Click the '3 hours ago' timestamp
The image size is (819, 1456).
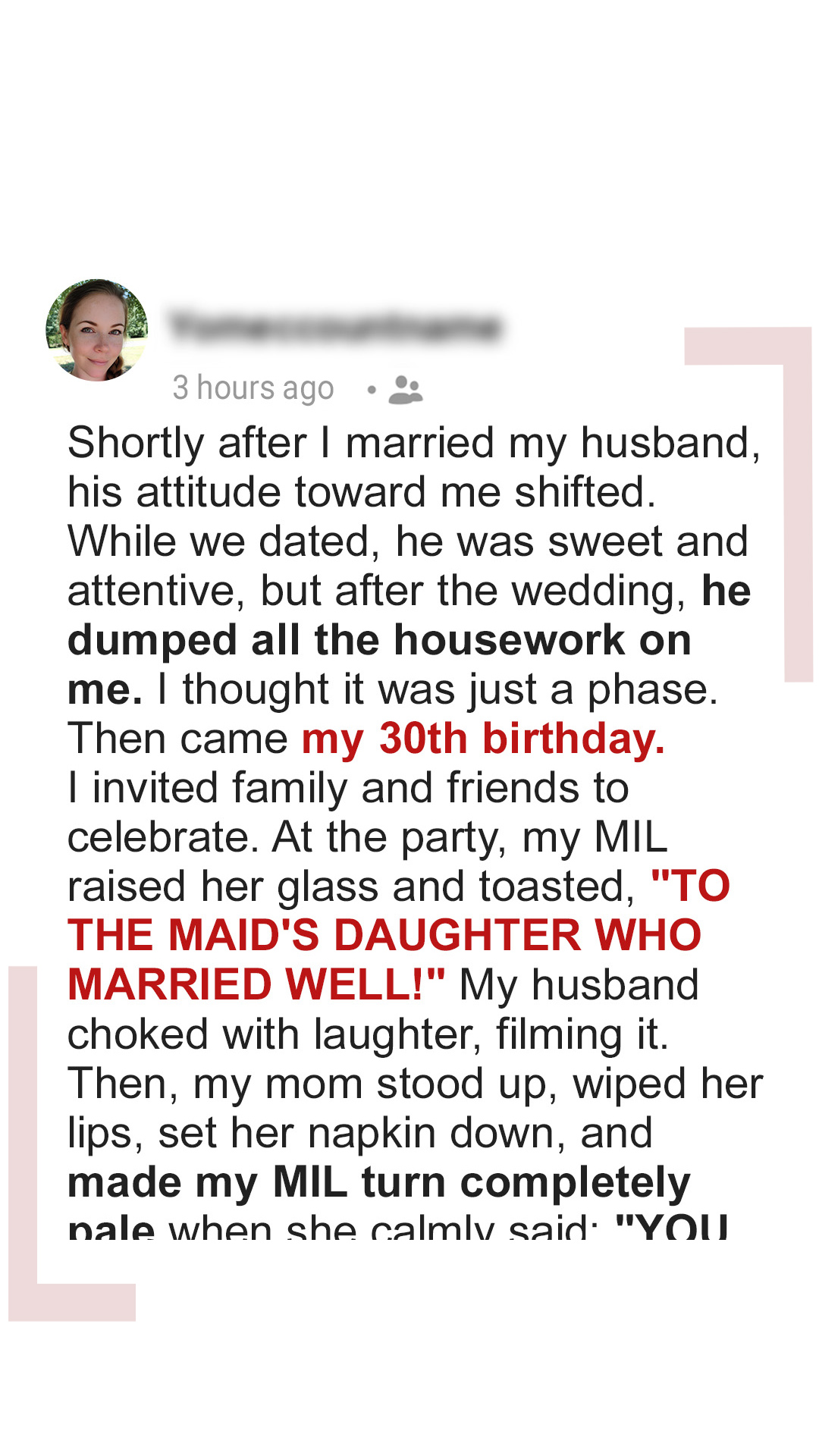(x=253, y=388)
